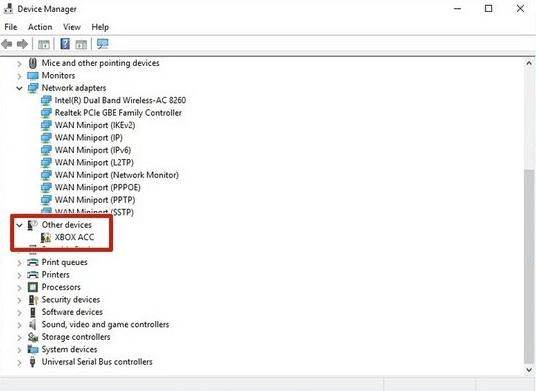
Task: Open the Action menu
Action: [40, 27]
